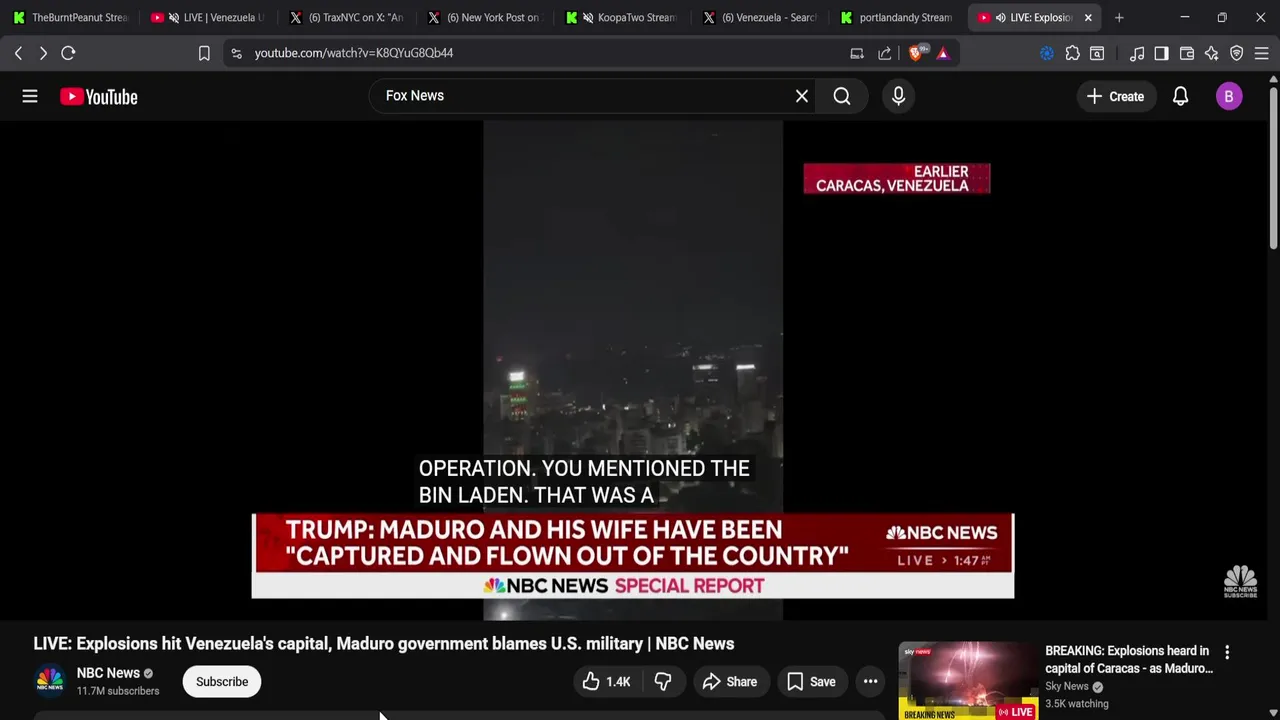Open the tab search extension icon
Image resolution: width=1280 pixels, height=720 pixels.
1097,53
